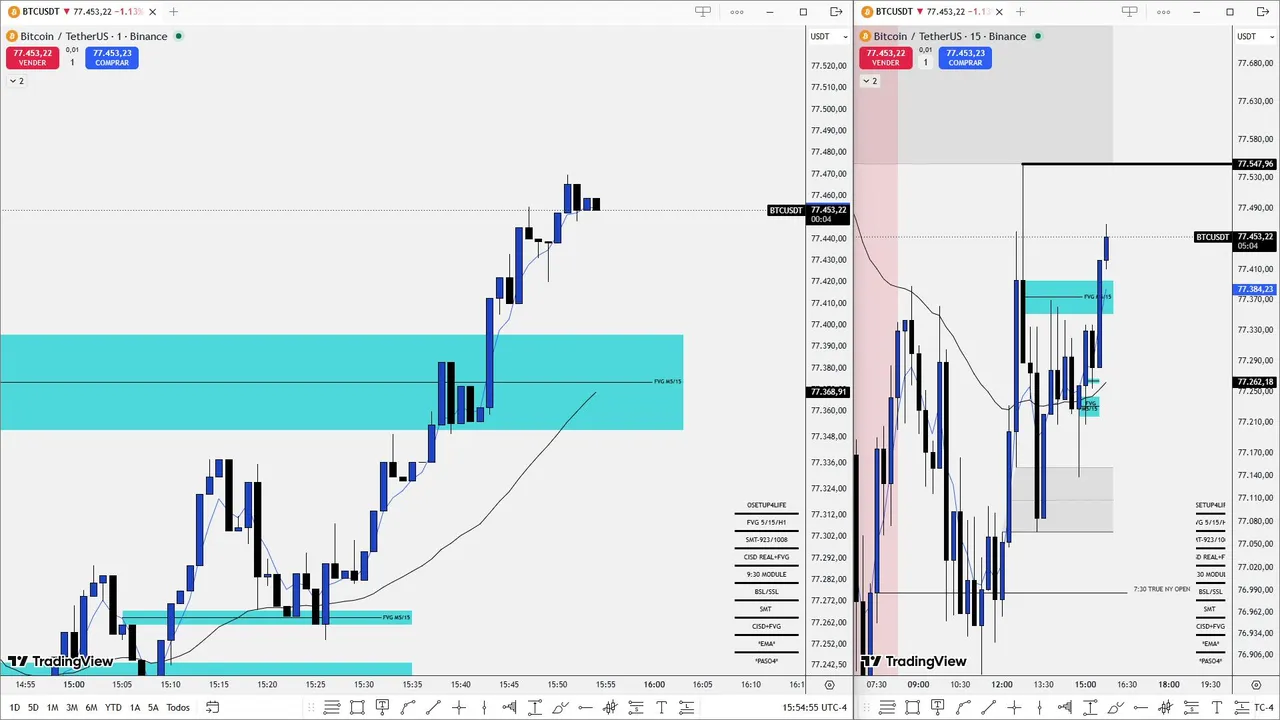Open the three-dots menu in right window
Screen dimensions: 1280x720
point(1164,12)
